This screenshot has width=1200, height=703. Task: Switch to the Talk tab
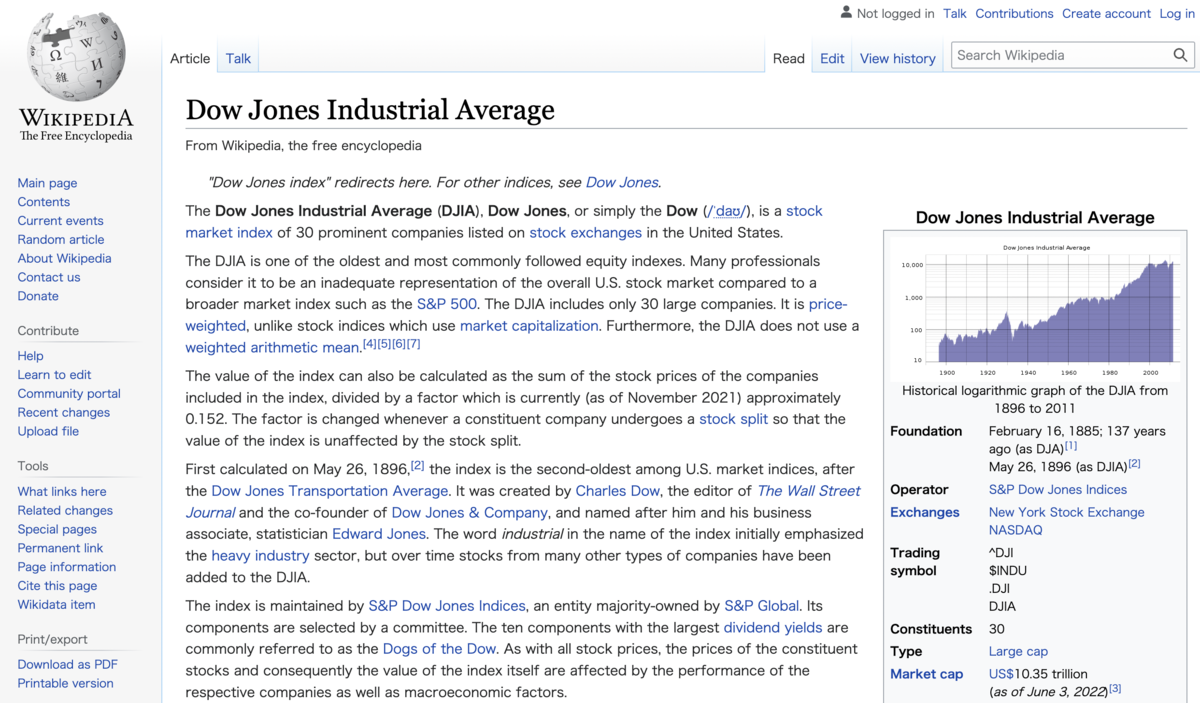pyautogui.click(x=238, y=58)
